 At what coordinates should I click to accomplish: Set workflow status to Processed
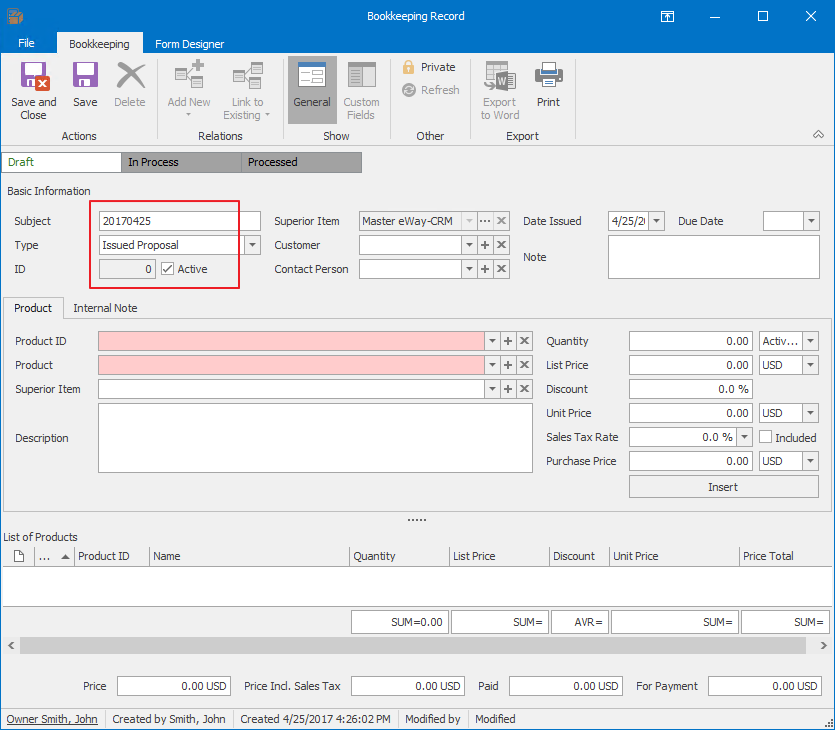[301, 162]
